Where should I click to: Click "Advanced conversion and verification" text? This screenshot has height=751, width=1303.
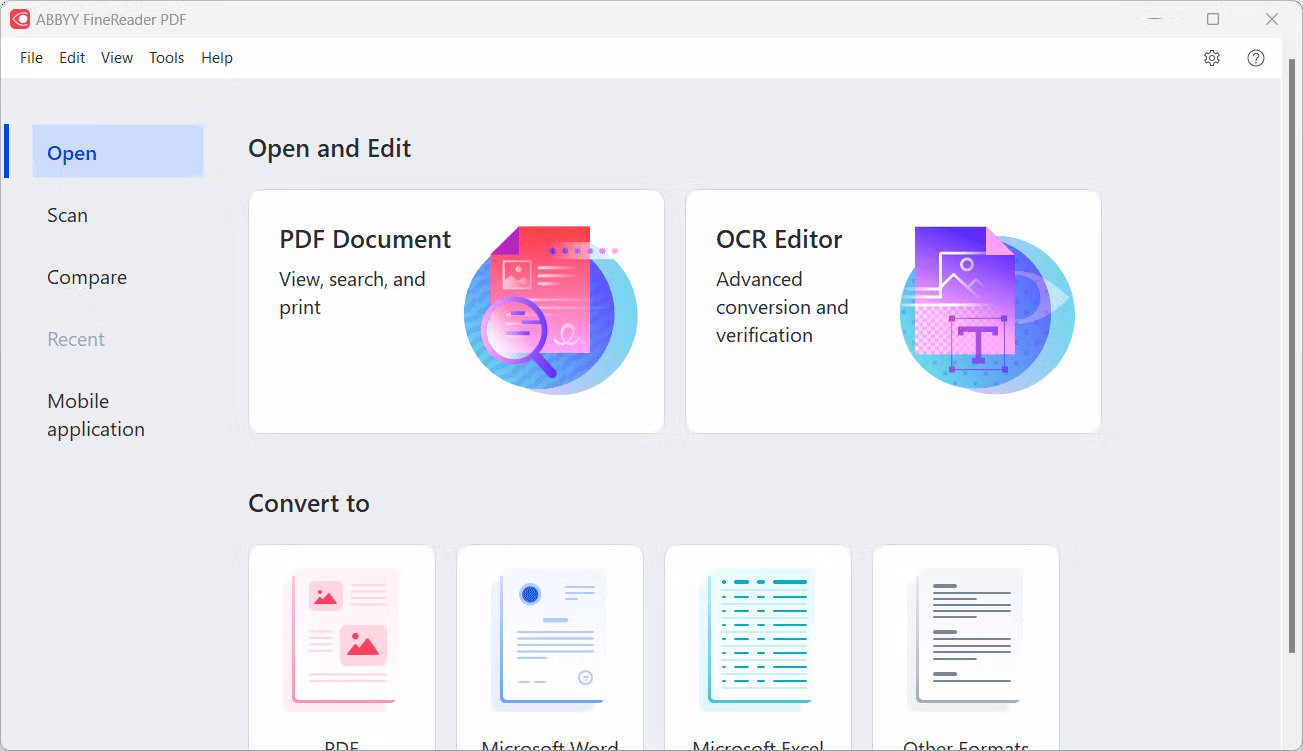782,307
